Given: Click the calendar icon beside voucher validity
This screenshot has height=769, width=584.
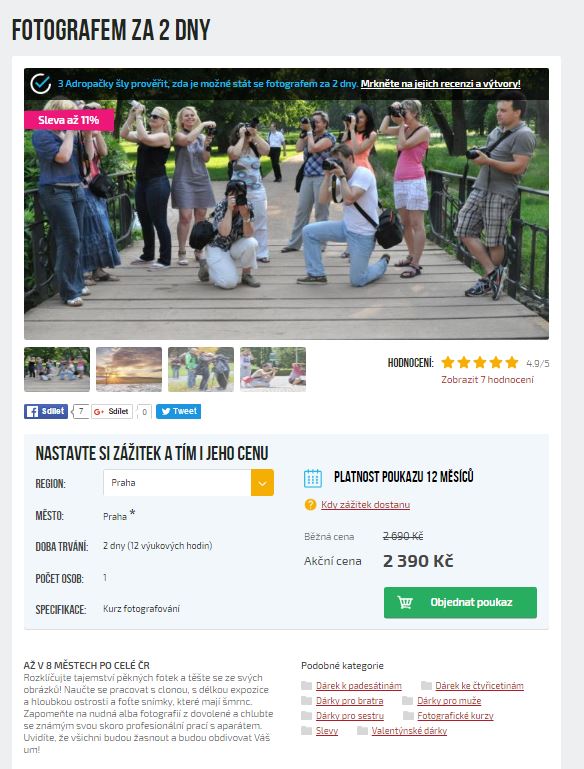Looking at the screenshot, I should tap(313, 478).
